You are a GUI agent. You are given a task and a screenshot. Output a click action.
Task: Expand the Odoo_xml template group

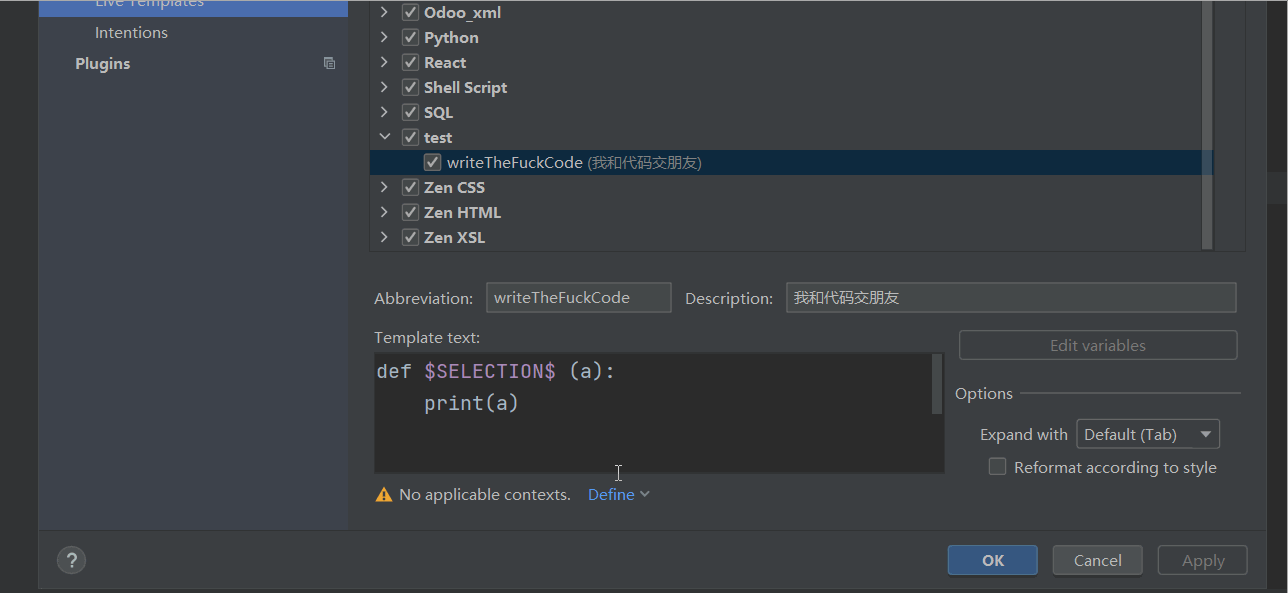384,13
